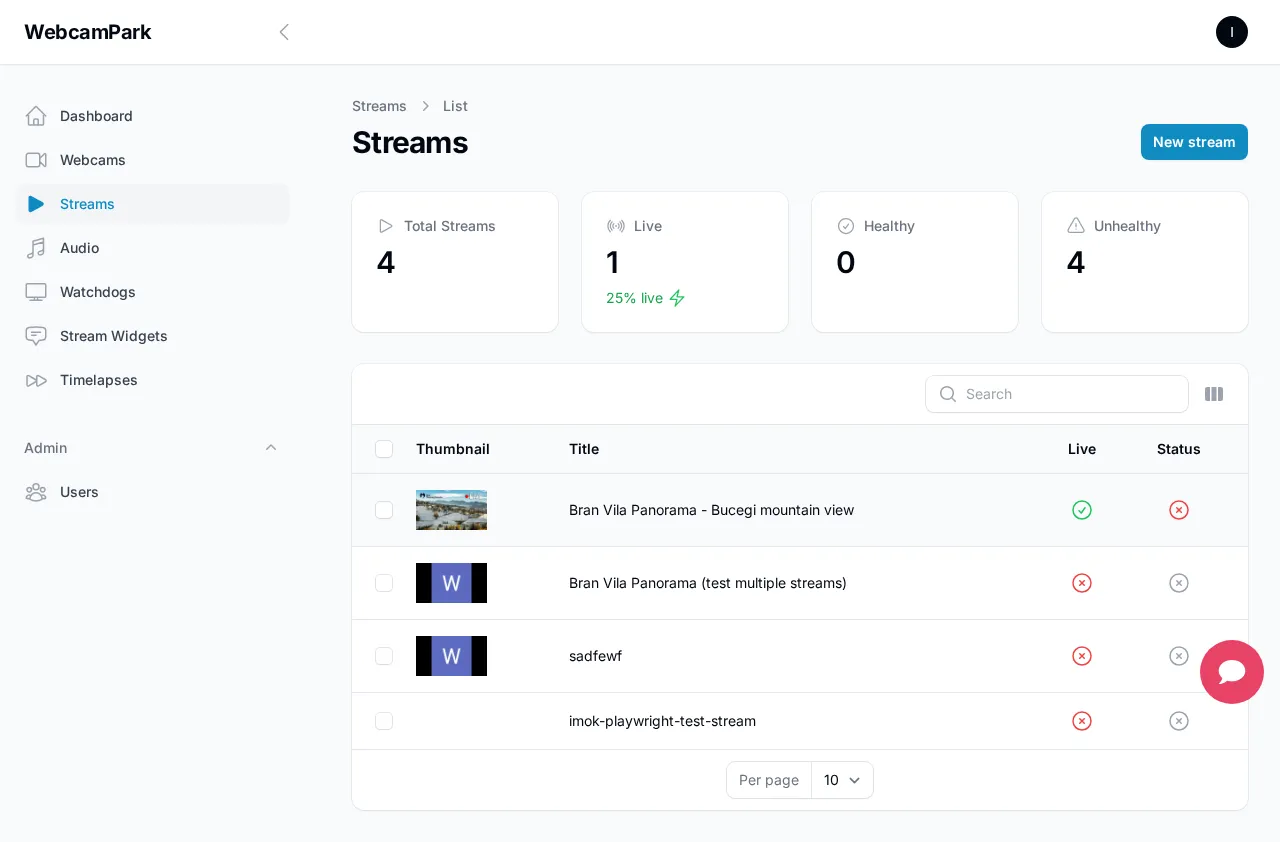The image size is (1280, 842).
Task: Click the Audio music note icon
Action: click(36, 248)
